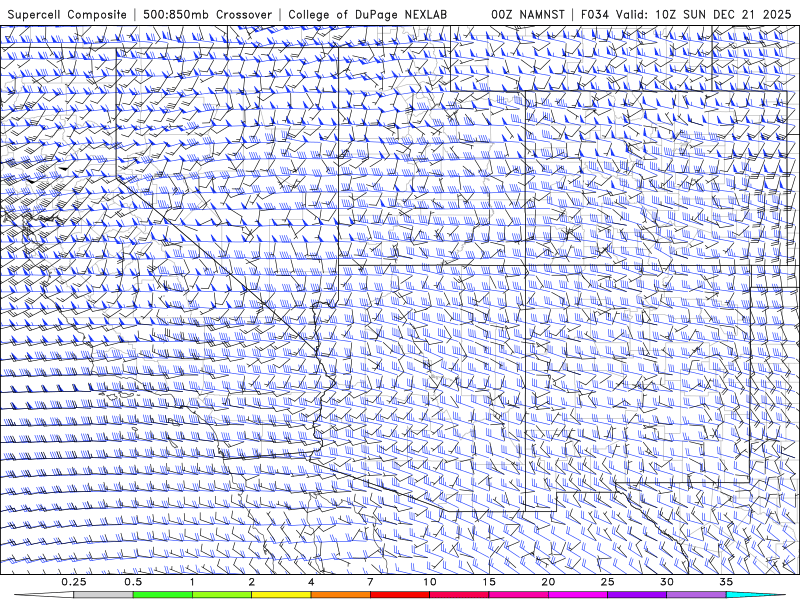The image size is (800, 600).
Task: Click the 30 label on the color scale
Action: pyautogui.click(x=666, y=582)
